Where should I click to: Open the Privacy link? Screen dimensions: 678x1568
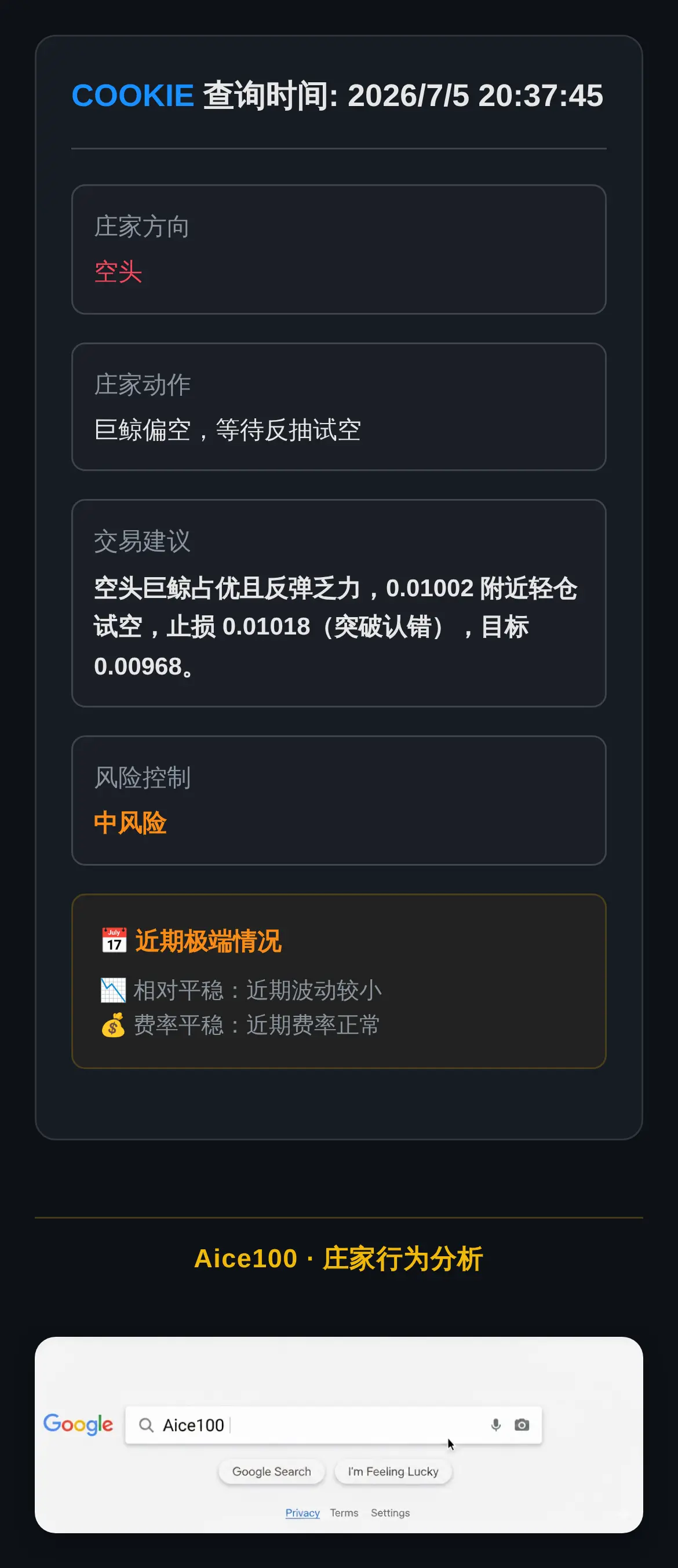[302, 1512]
